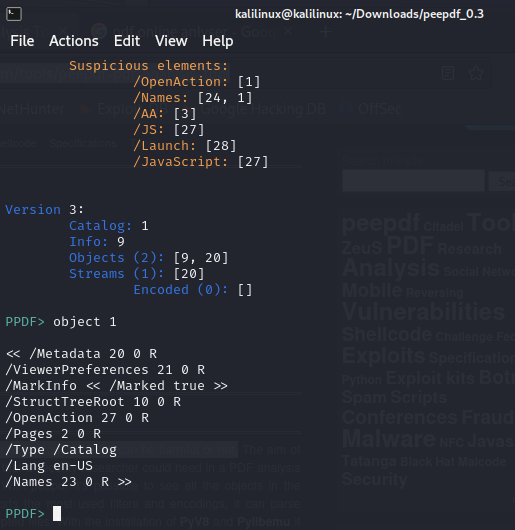Click the '/ViewerPreferences 21 0 R' line
Viewport: 515px width, 530px height.
click(105, 370)
